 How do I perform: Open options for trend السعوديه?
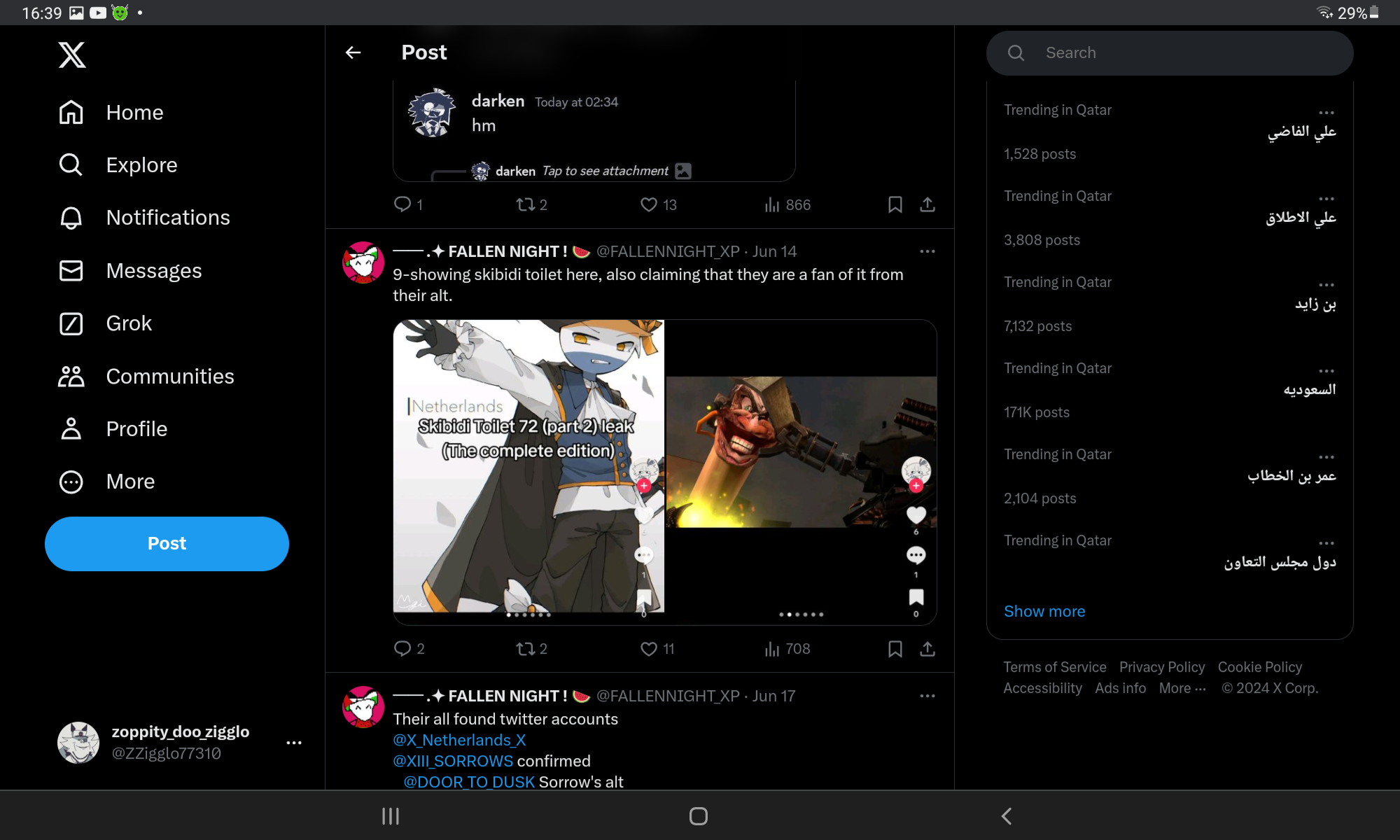(x=1326, y=370)
